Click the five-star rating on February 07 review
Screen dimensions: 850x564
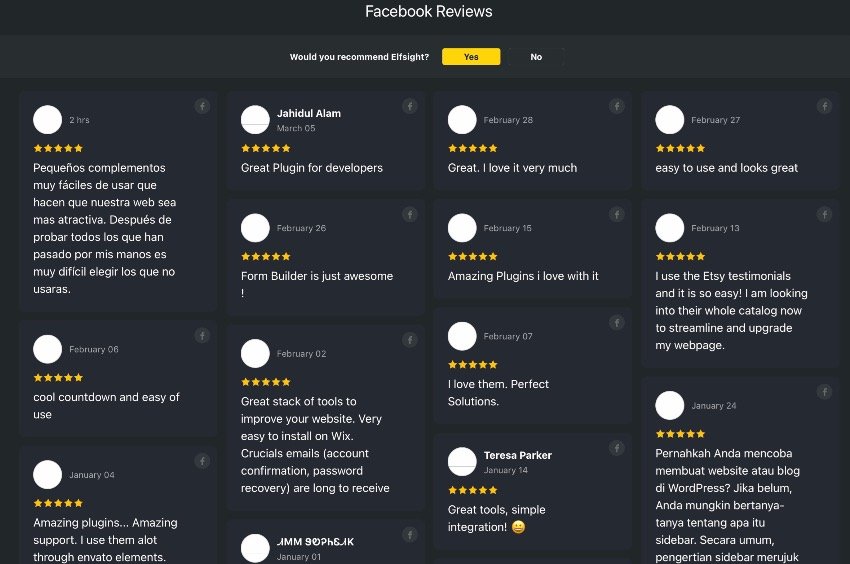[x=473, y=365]
